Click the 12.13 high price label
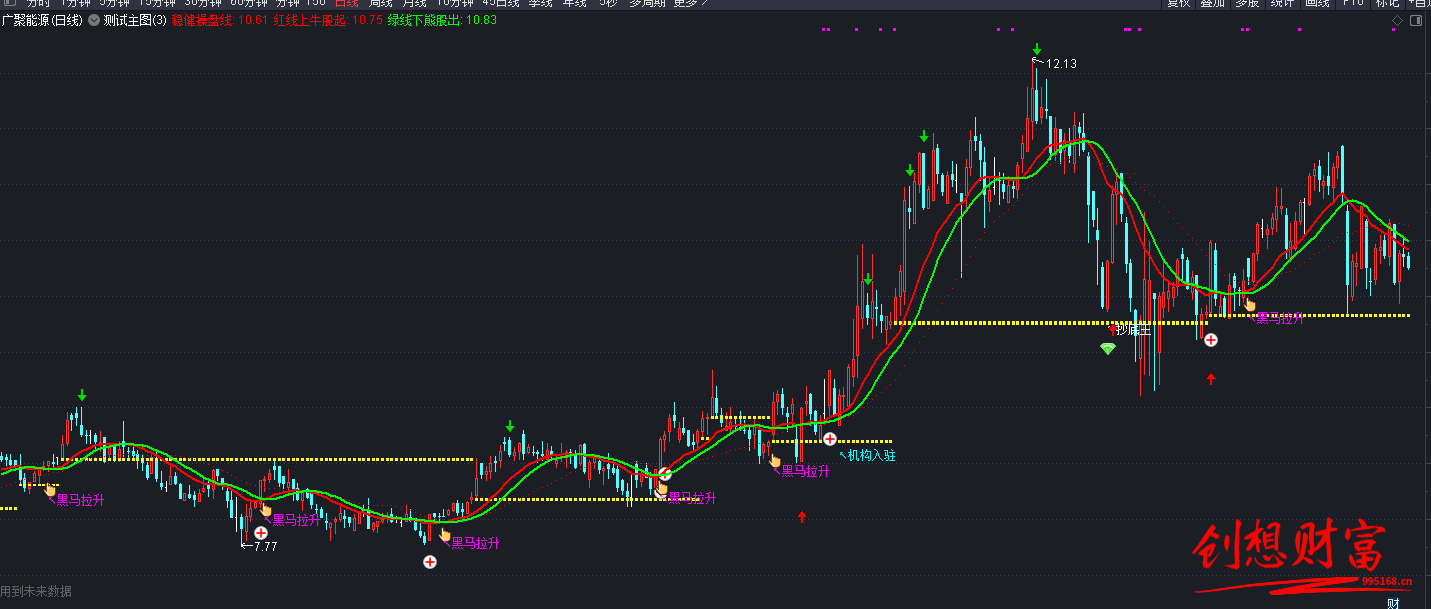This screenshot has width=1431, height=609. tap(1061, 64)
